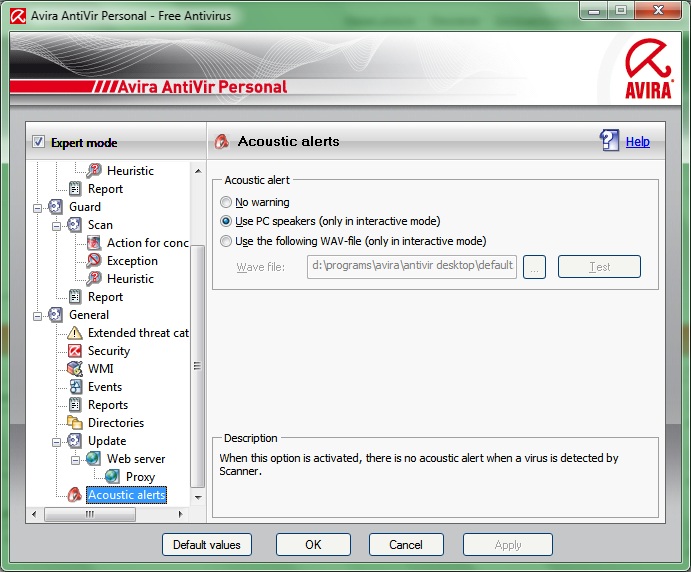Click the Exception prohibited-sign icon
This screenshot has width=691, height=573.
(x=94, y=260)
